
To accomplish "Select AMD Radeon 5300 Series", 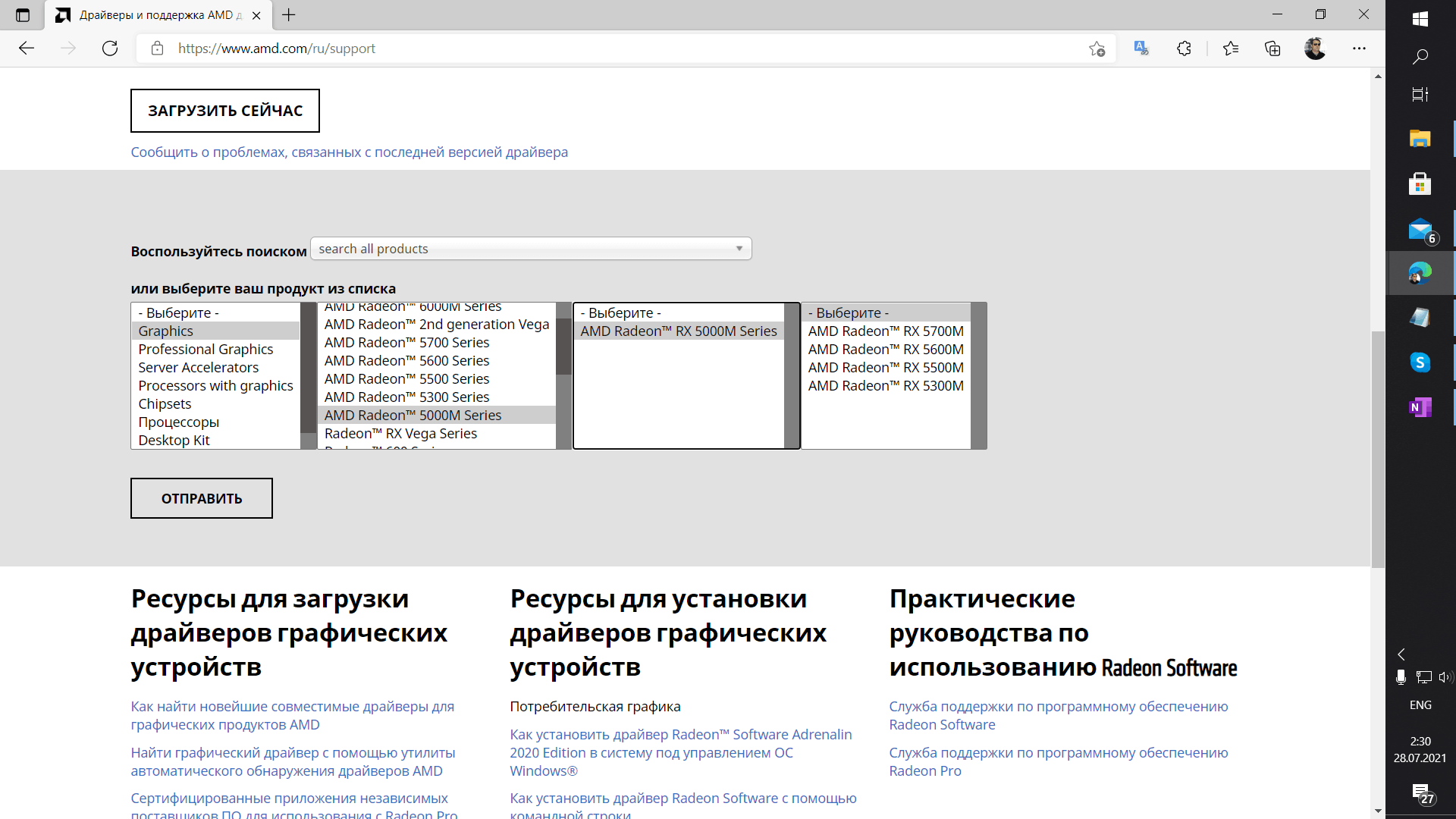I will [437, 397].
